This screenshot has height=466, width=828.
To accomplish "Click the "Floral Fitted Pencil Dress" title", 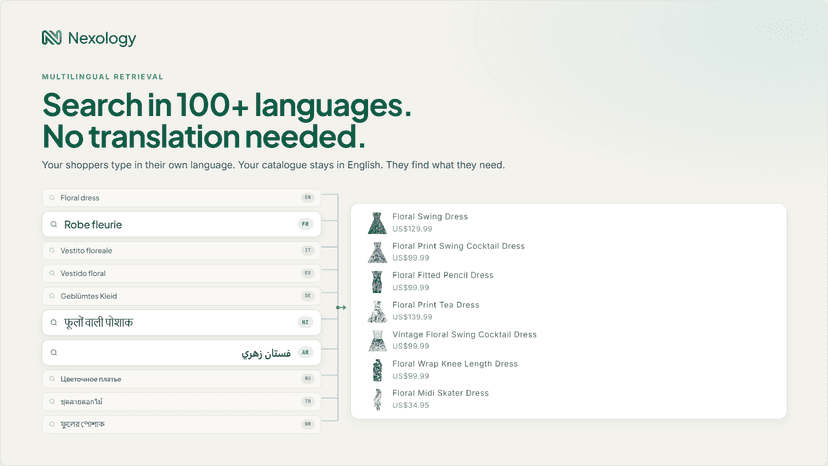I will pos(443,275).
